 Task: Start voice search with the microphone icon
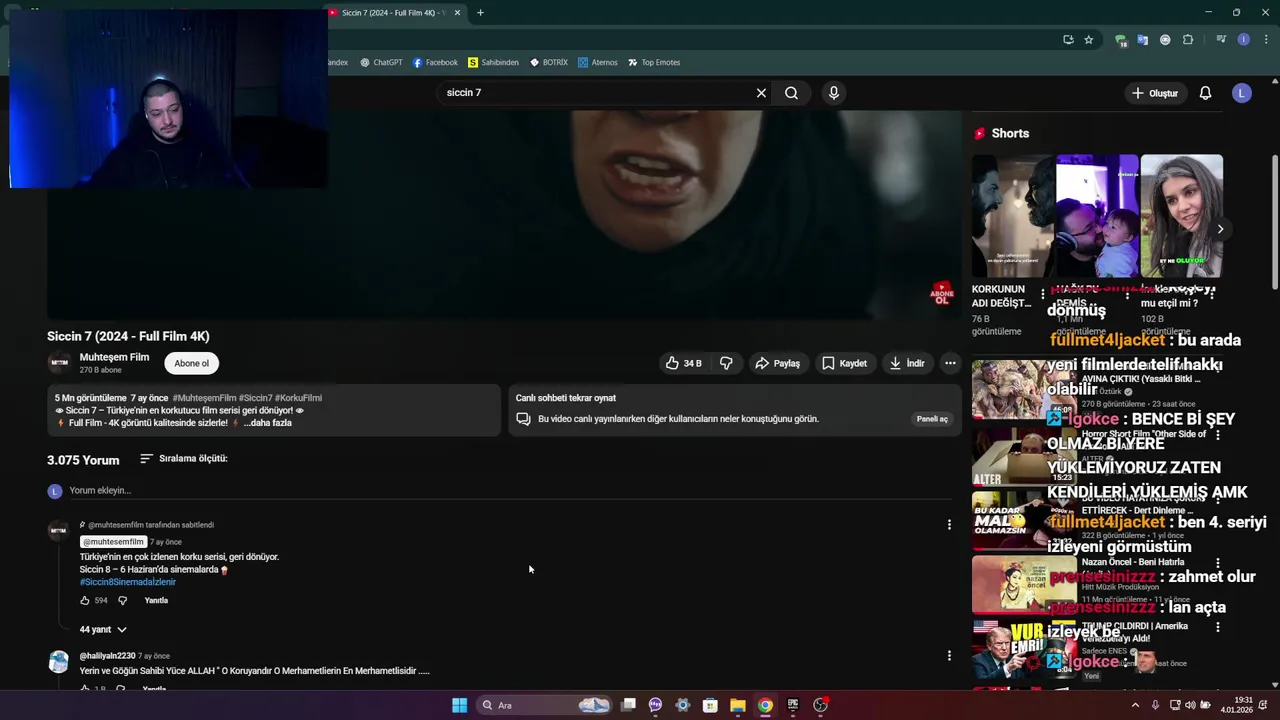point(834,93)
